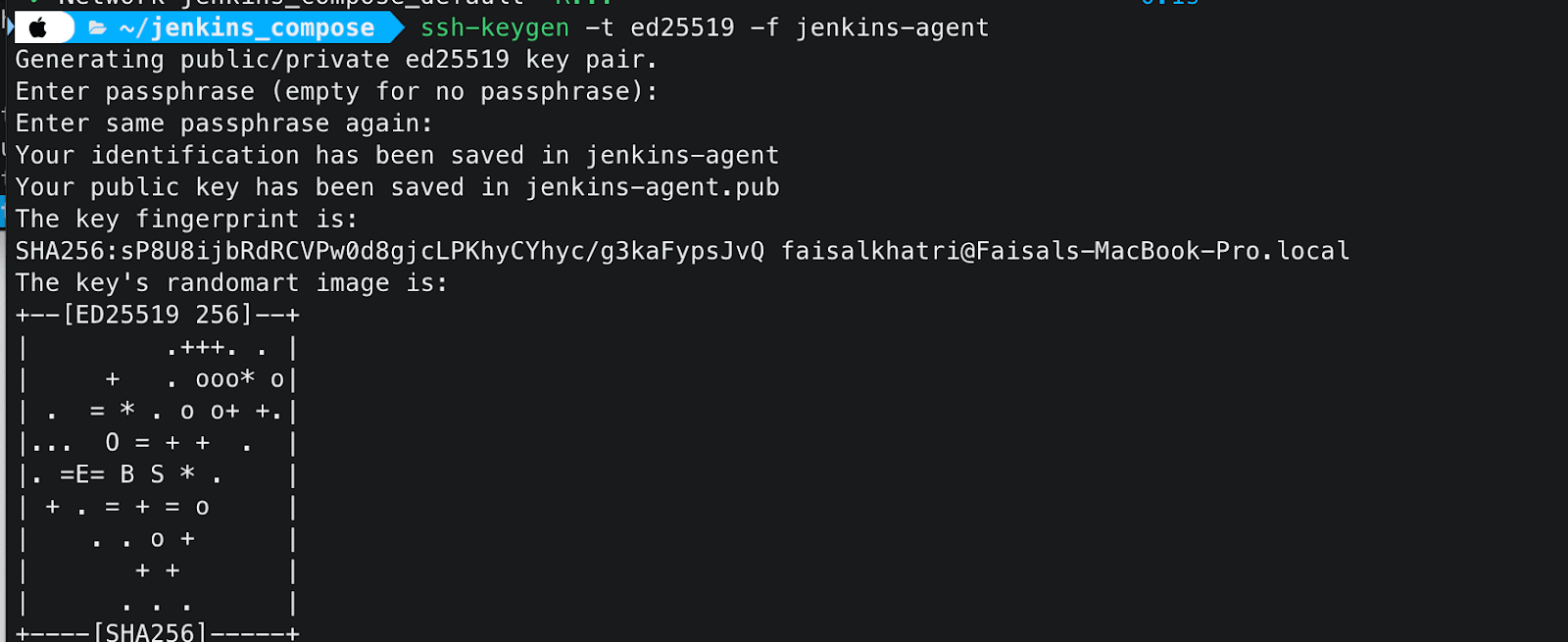
Task: Click the -f flag in the command
Action: (764, 27)
